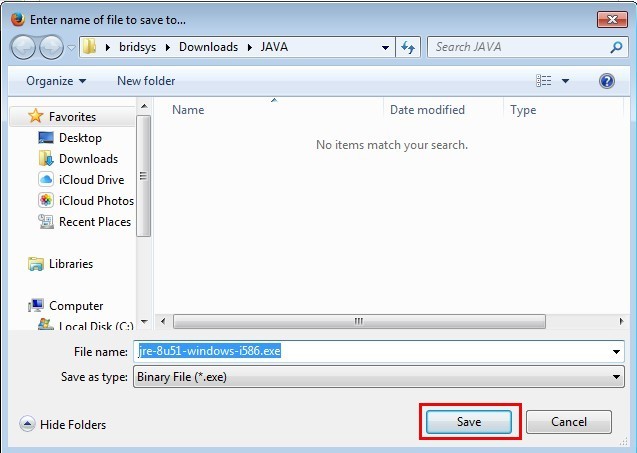Open the File name history dropdown arrow

point(616,352)
